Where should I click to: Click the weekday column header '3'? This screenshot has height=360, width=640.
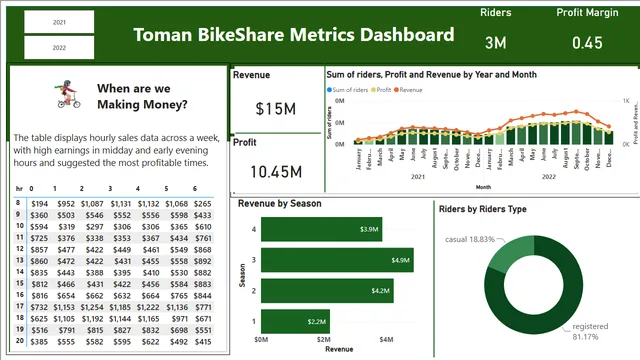tap(110, 189)
